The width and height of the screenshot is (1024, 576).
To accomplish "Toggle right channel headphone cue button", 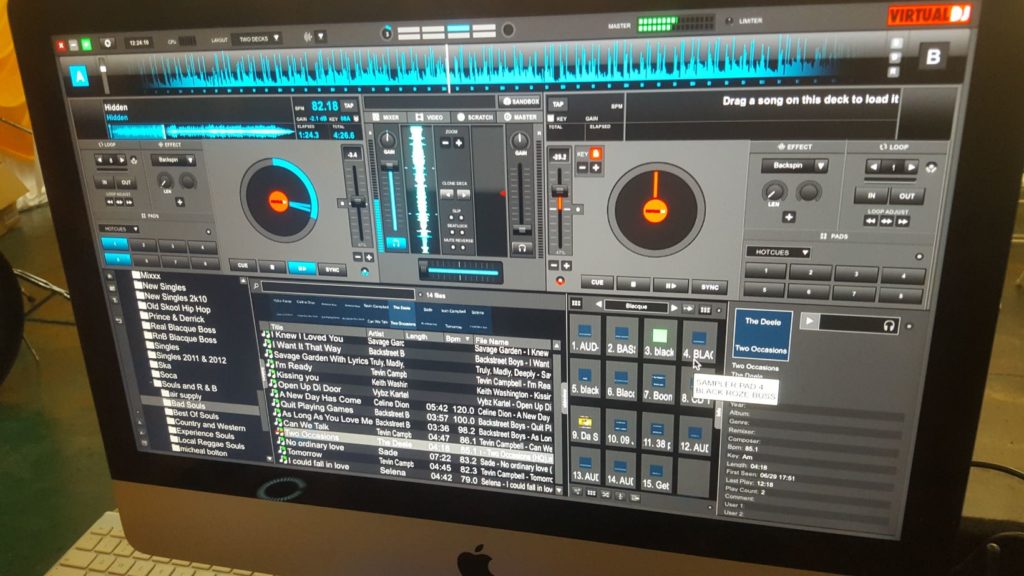I will 522,248.
